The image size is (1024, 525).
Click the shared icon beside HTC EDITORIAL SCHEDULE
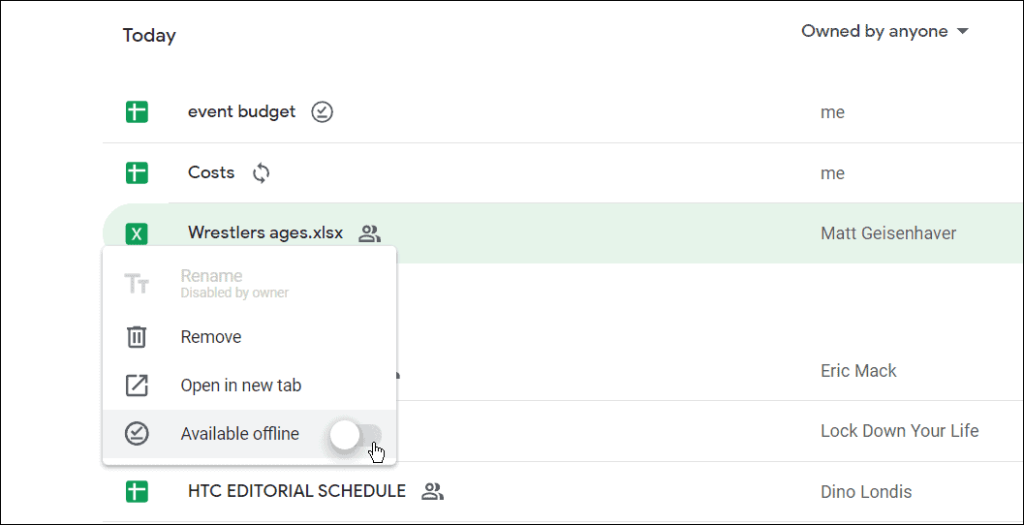[x=432, y=491]
